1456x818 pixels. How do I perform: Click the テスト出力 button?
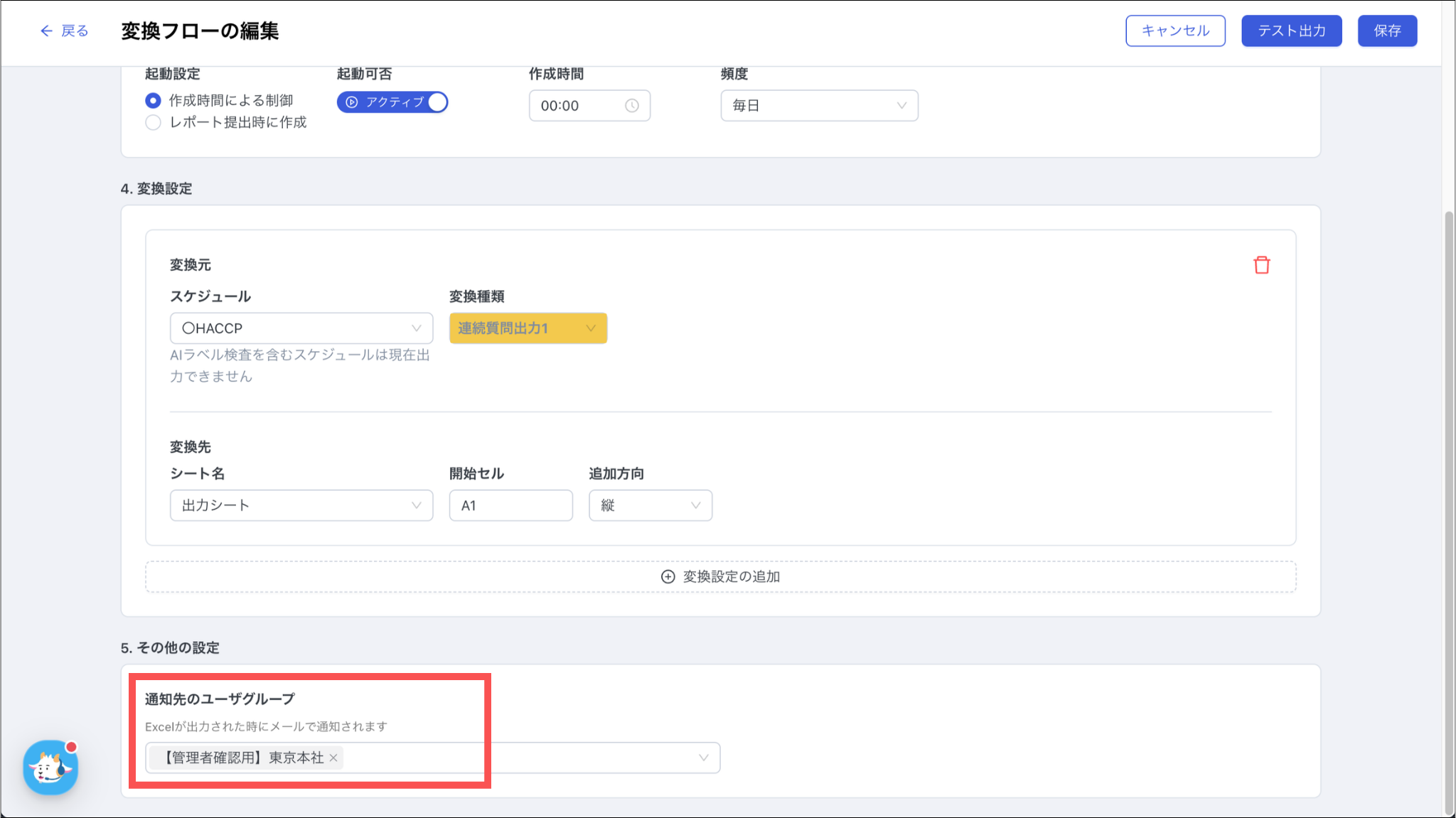click(1291, 31)
